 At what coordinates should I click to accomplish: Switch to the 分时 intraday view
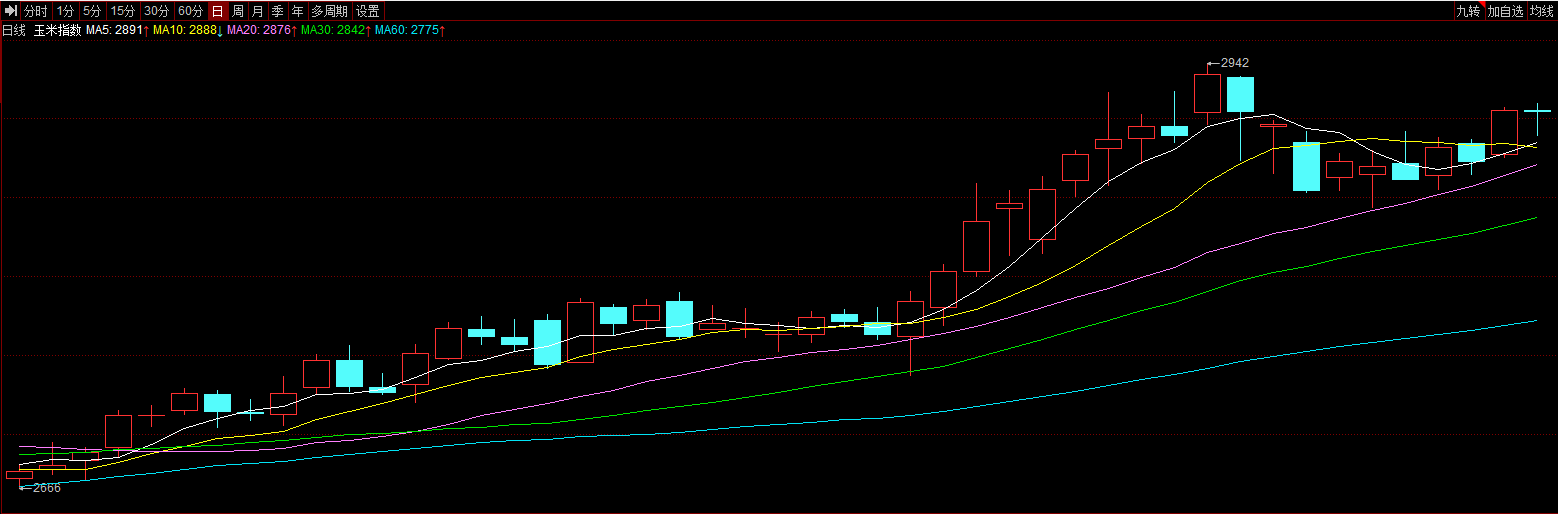[x=35, y=11]
